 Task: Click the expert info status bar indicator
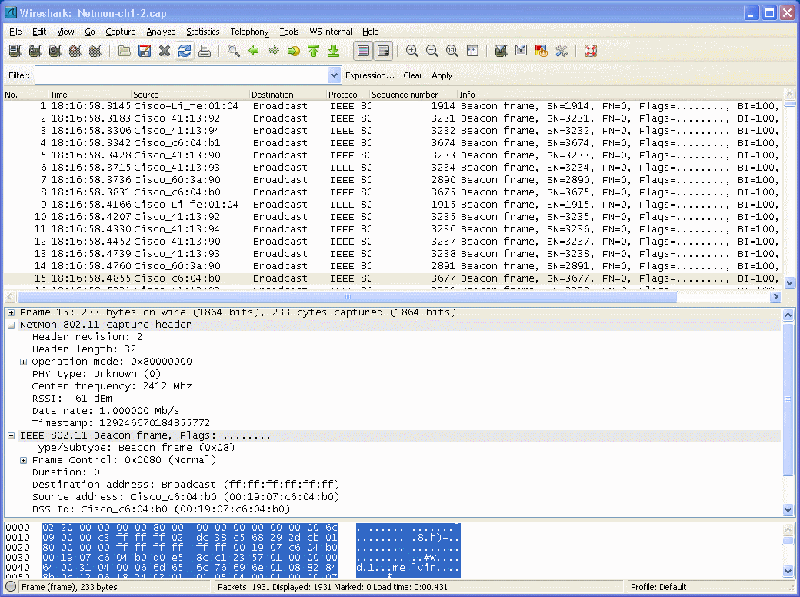pyautogui.click(x=10, y=587)
